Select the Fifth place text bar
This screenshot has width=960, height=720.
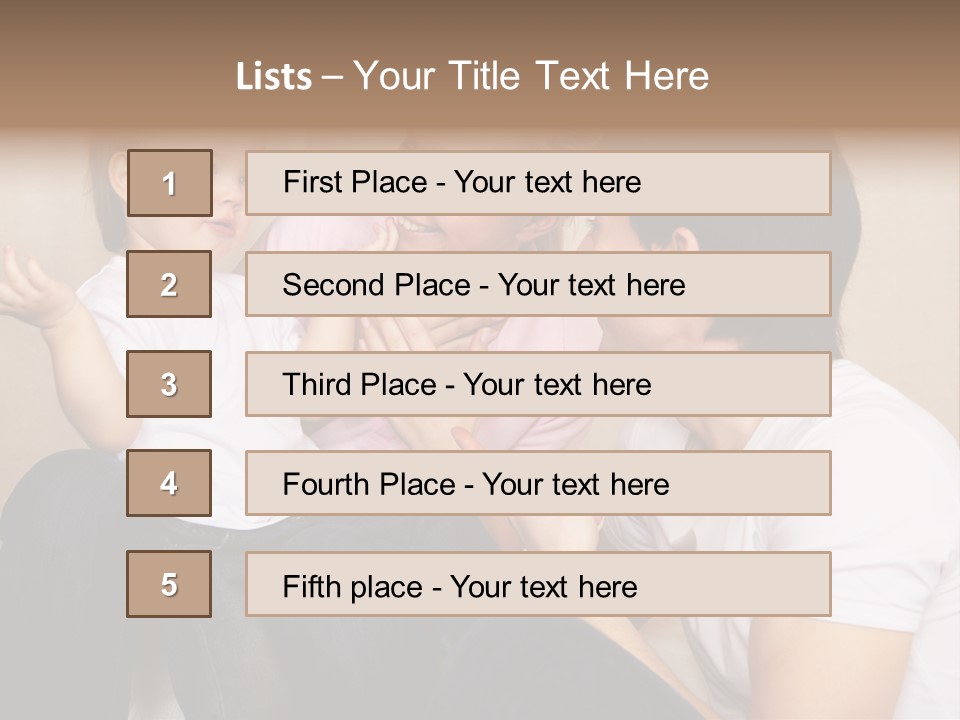coord(538,584)
